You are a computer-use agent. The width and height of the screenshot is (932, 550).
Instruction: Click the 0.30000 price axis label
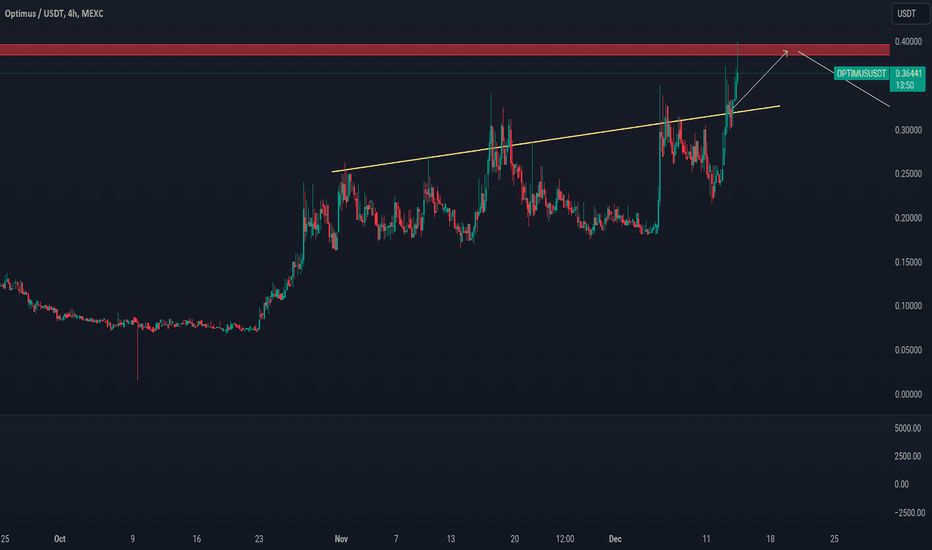click(x=908, y=130)
